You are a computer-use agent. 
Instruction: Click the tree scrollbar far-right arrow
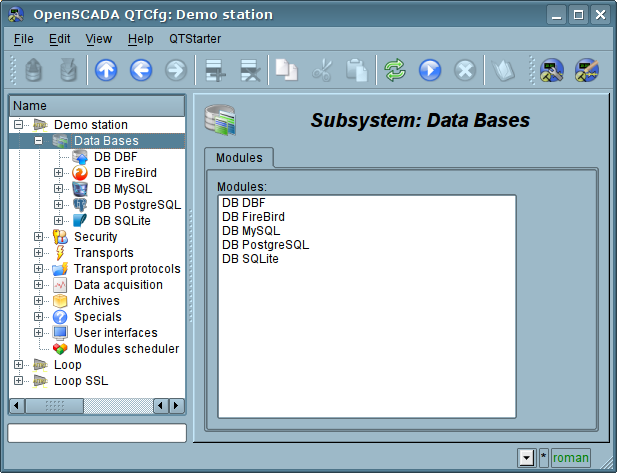(176, 406)
